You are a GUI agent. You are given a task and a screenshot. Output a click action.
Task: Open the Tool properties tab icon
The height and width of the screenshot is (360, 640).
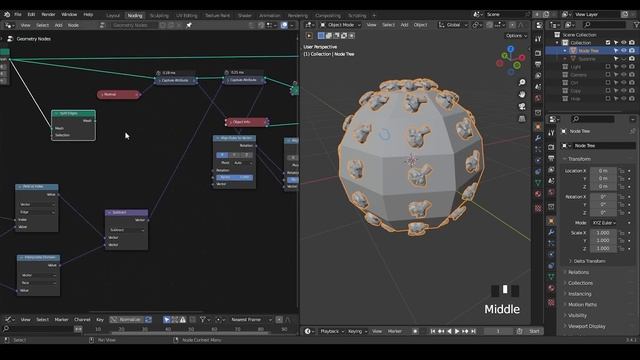[551, 133]
